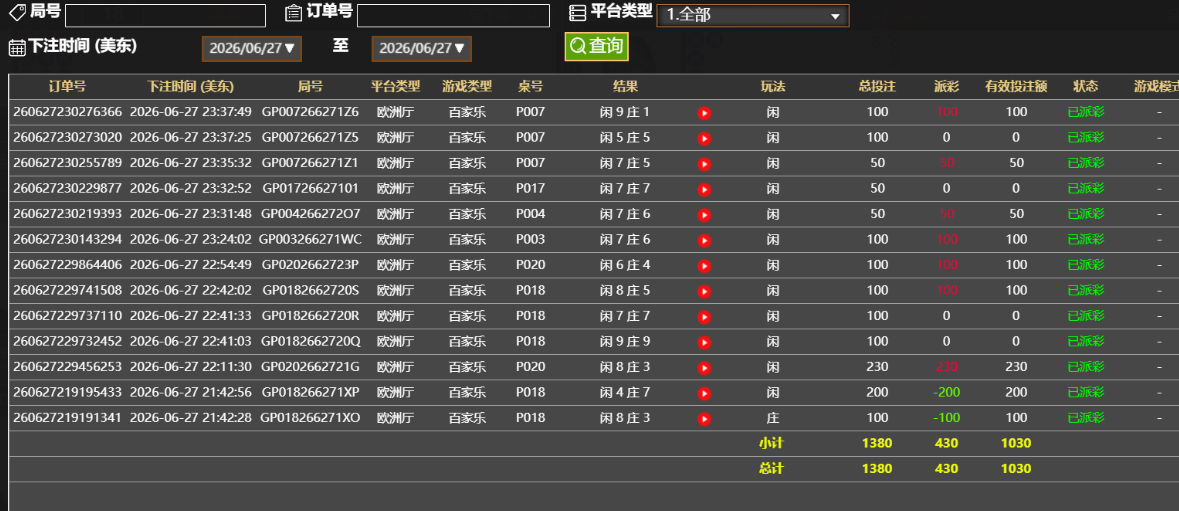Click the green 查询 search button
1179x511 pixels.
[596, 47]
